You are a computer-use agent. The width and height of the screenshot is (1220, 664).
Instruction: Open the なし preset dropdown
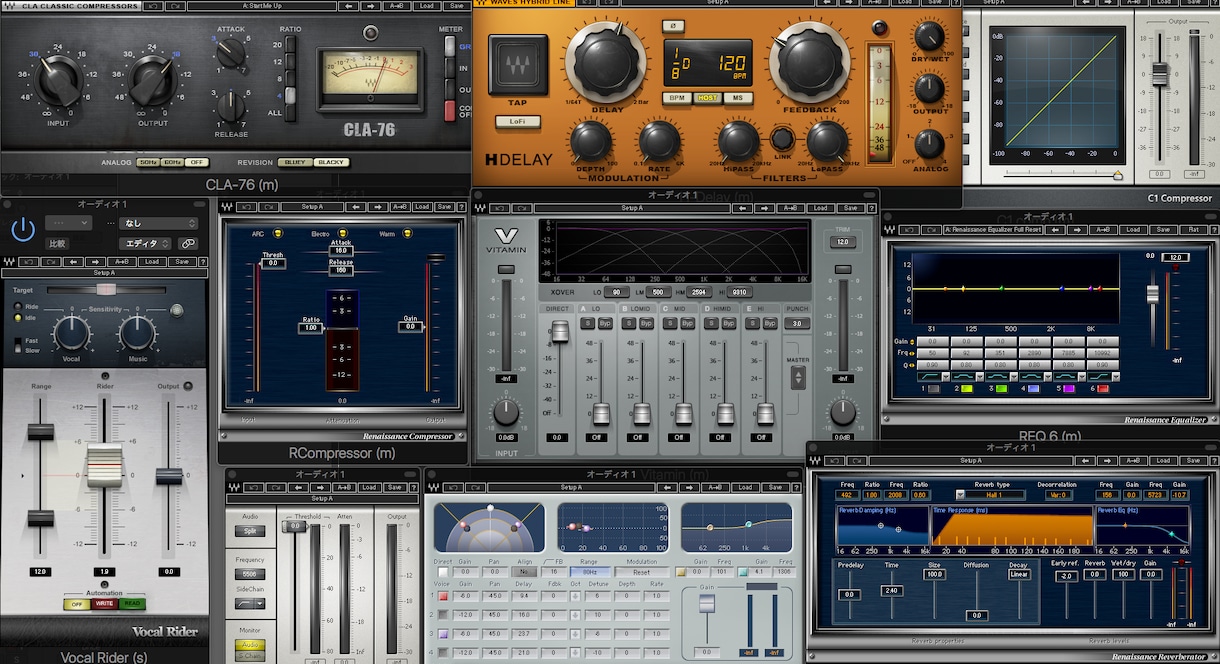point(158,223)
